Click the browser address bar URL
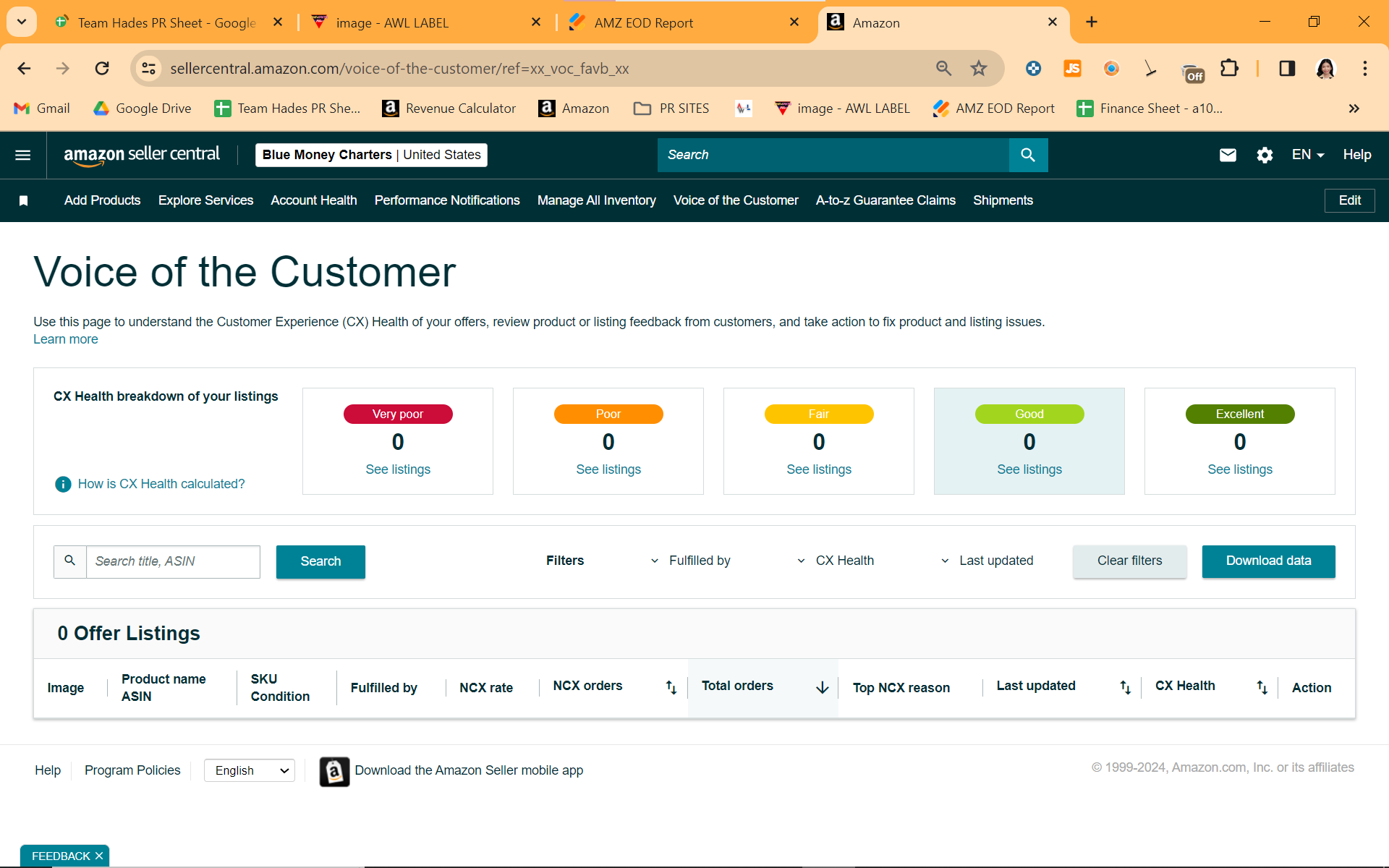The width and height of the screenshot is (1389, 868). [399, 69]
